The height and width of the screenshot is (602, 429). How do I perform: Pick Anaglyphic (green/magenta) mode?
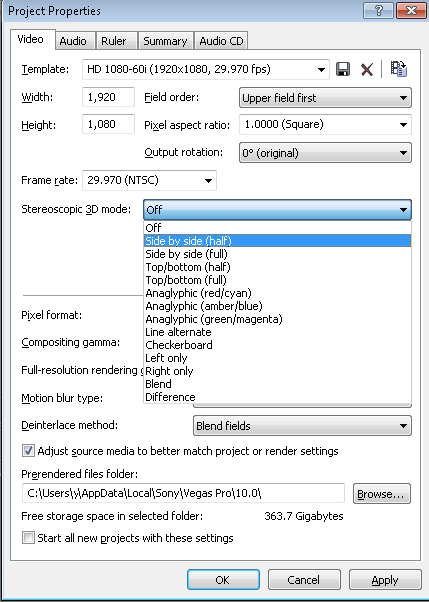click(277, 319)
